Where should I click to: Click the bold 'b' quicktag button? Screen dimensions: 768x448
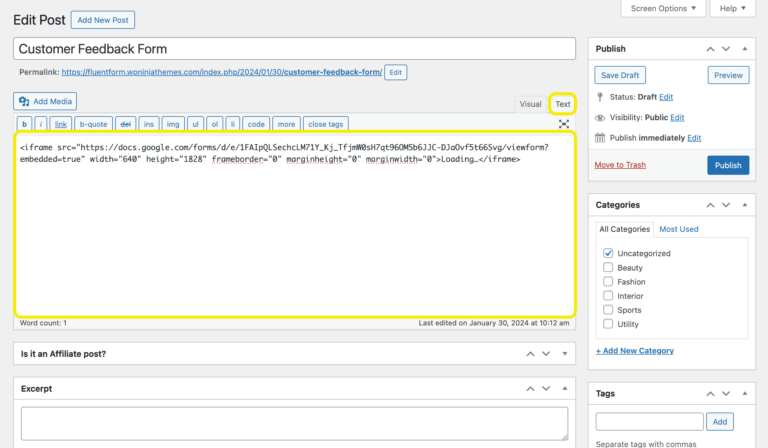pyautogui.click(x=25, y=124)
